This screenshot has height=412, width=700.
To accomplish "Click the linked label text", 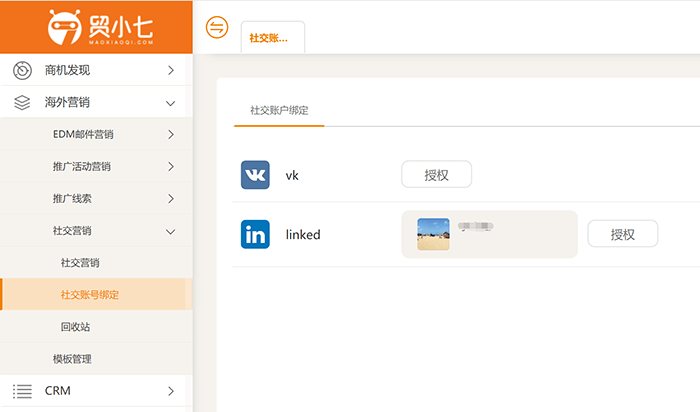I will click(x=303, y=234).
